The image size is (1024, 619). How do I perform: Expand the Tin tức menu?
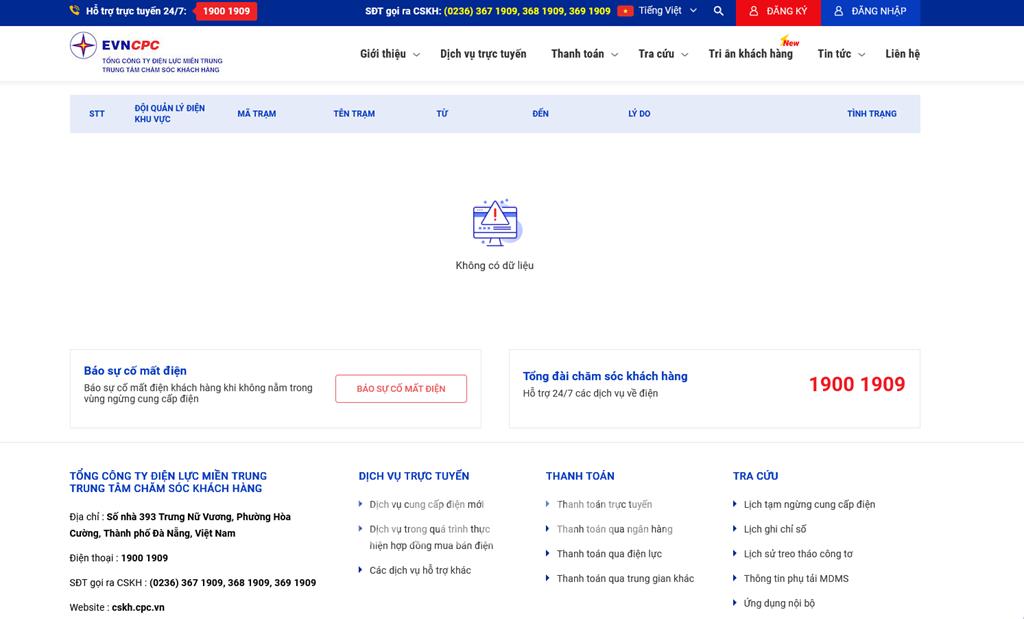840,54
